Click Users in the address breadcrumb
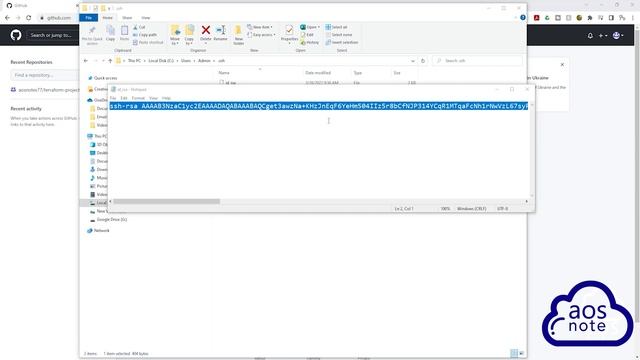The width and height of the screenshot is (640, 360). pos(186,61)
